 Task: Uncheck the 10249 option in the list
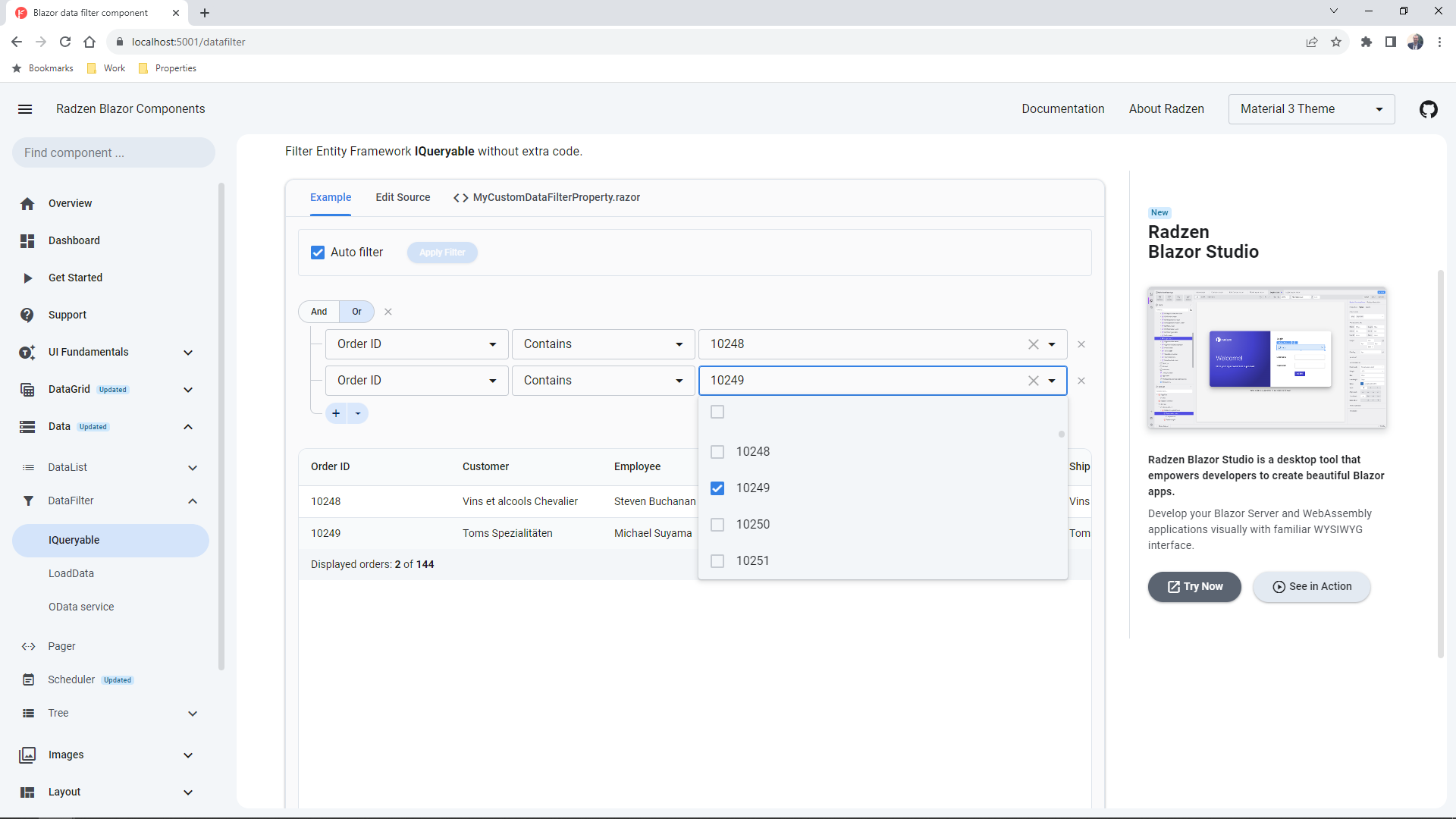pos(717,488)
